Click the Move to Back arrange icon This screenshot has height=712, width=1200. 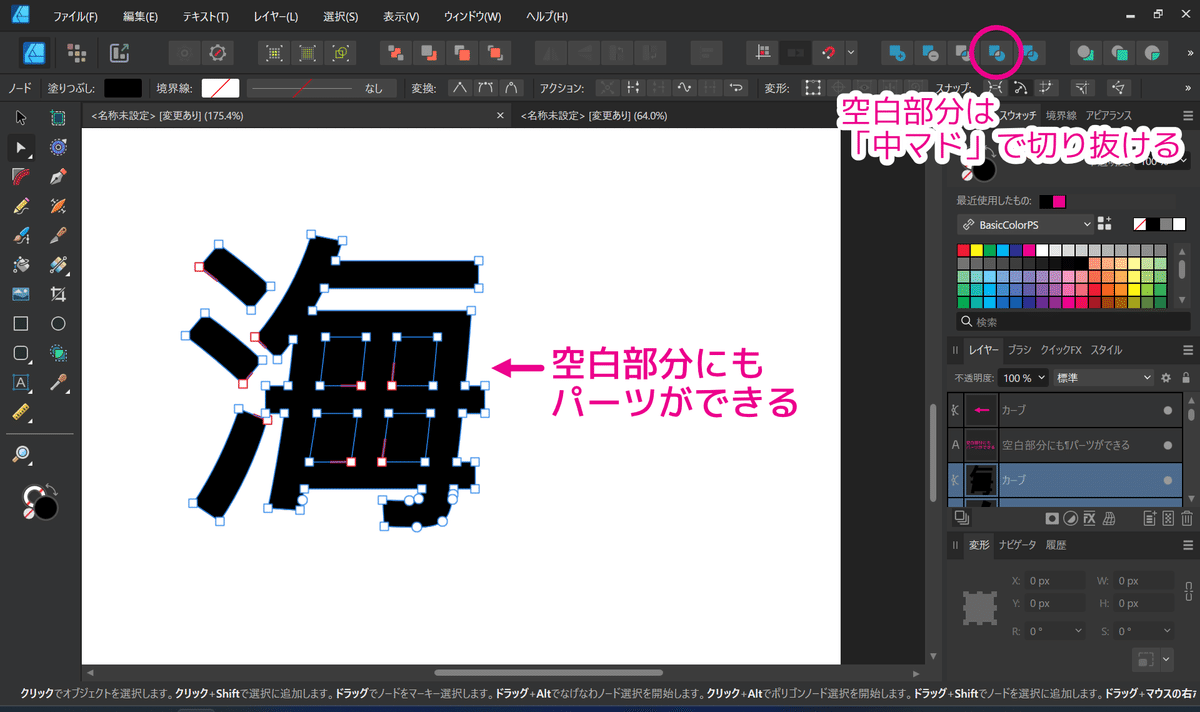(397, 52)
